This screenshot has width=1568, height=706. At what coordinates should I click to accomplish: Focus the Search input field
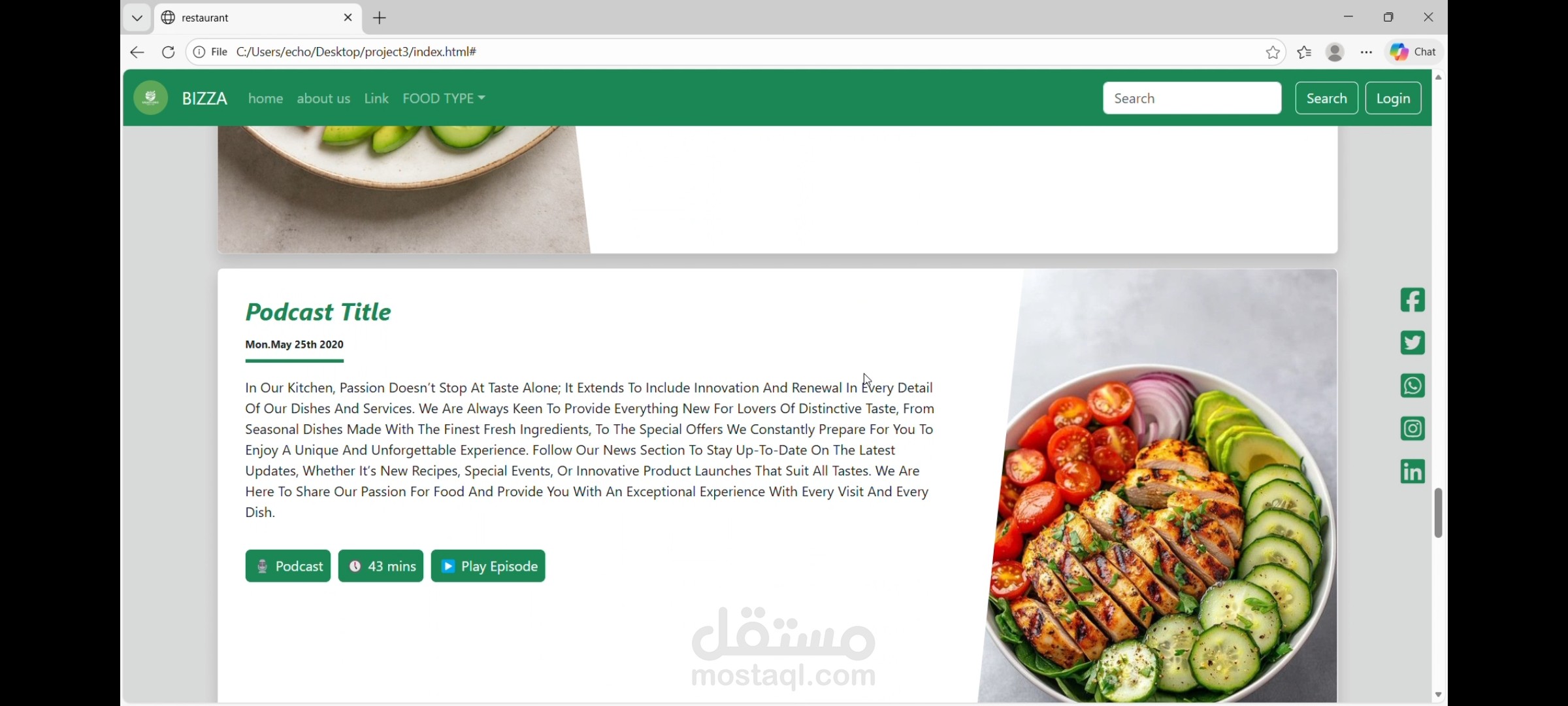click(x=1192, y=98)
